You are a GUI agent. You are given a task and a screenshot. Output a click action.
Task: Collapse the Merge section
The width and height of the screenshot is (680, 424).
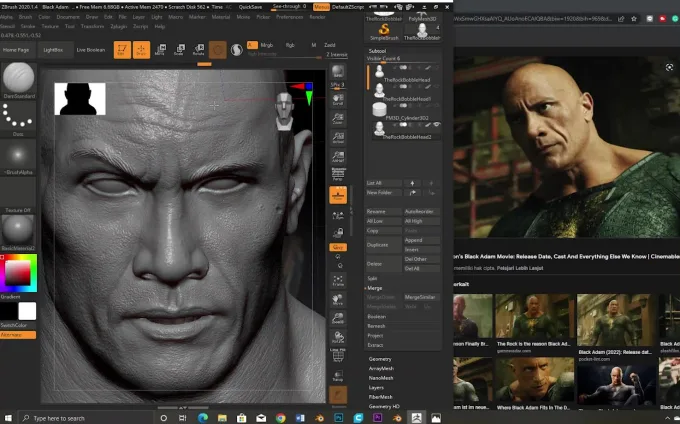point(374,288)
